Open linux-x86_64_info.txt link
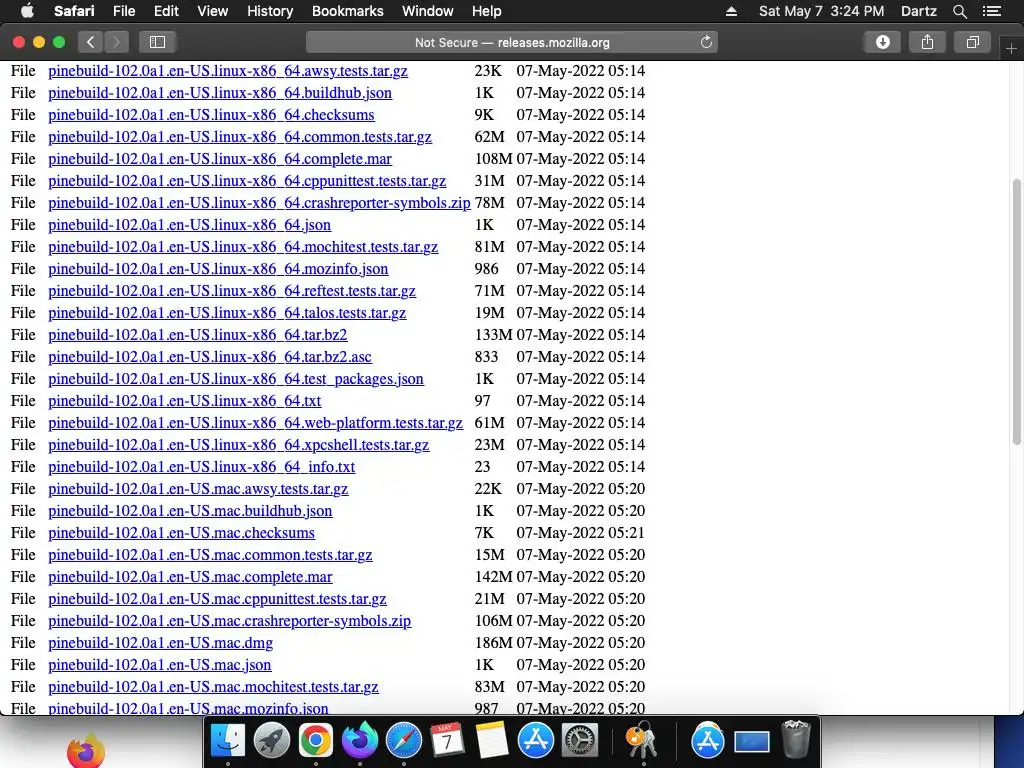Image resolution: width=1024 pixels, height=768 pixels. [x=202, y=467]
